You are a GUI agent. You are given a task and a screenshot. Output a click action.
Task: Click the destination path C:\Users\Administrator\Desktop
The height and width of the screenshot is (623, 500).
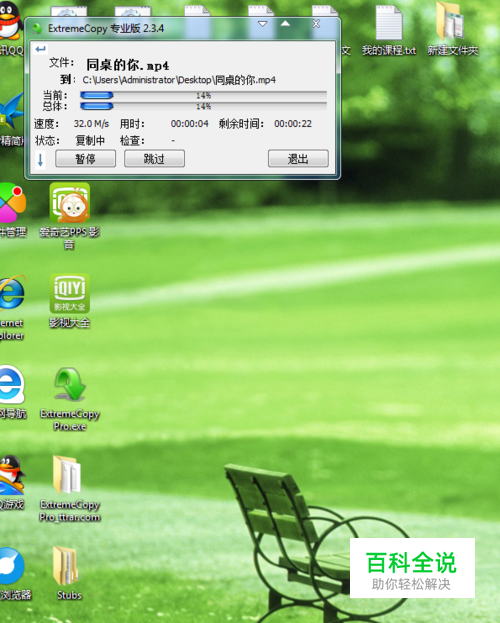coord(179,80)
